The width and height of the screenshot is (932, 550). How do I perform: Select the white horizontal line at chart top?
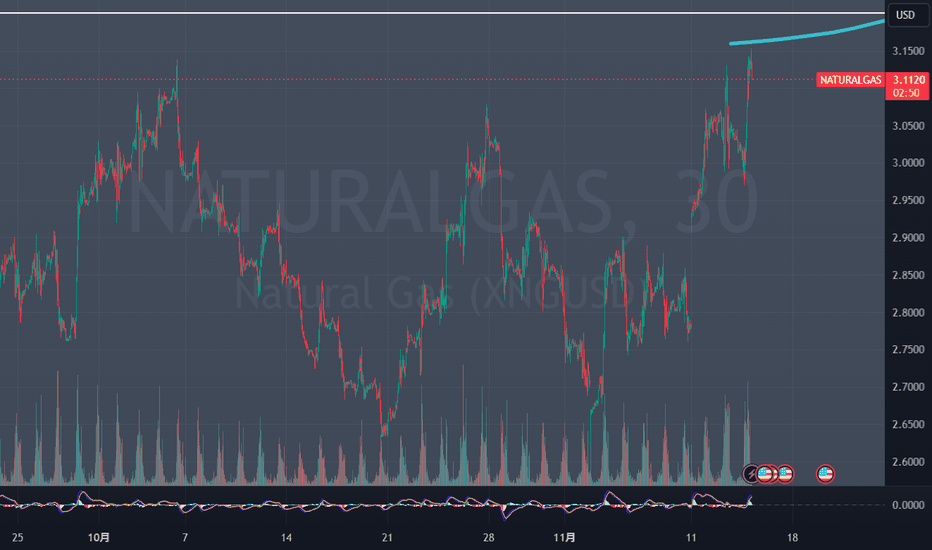[442, 12]
